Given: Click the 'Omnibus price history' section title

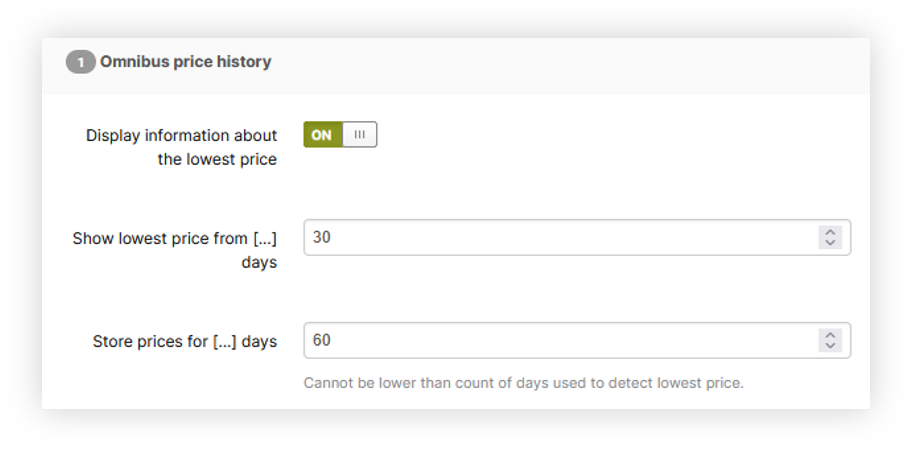Looking at the screenshot, I should (185, 62).
